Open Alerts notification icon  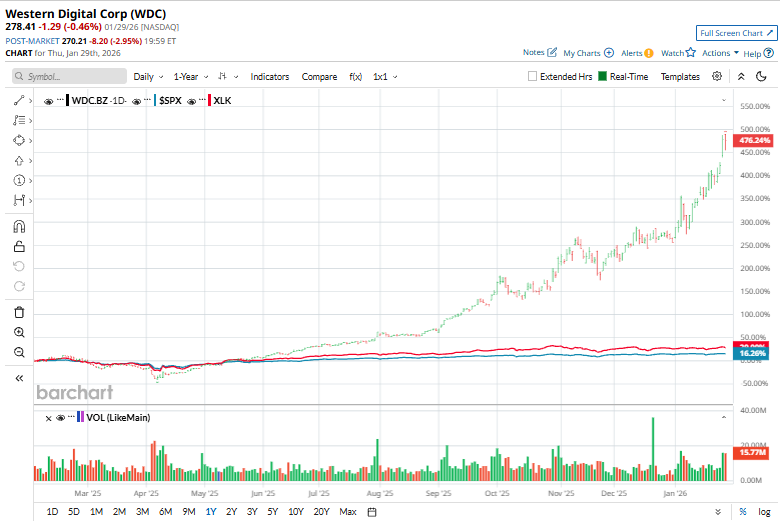point(649,53)
